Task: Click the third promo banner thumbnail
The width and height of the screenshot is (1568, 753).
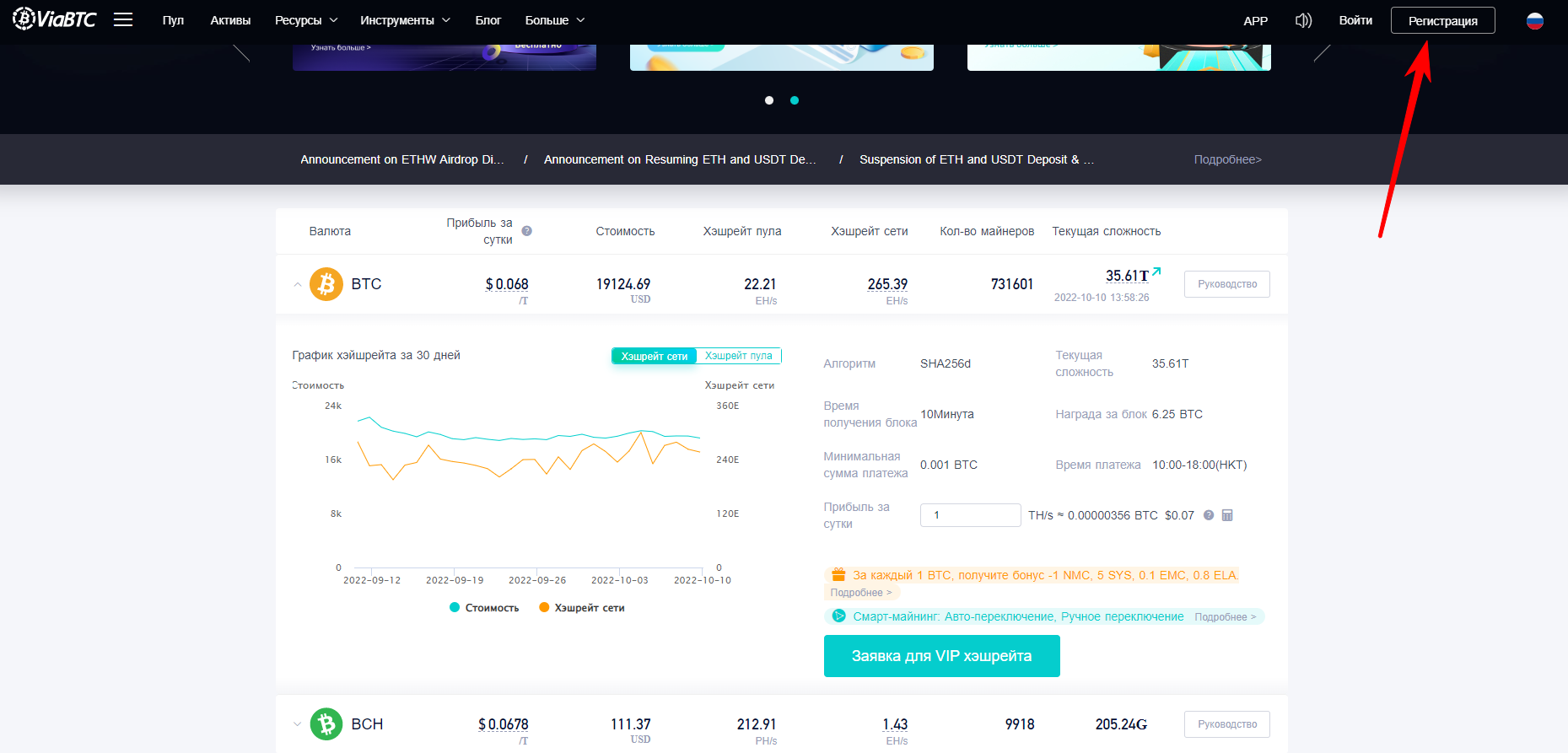Action: pyautogui.click(x=1119, y=57)
